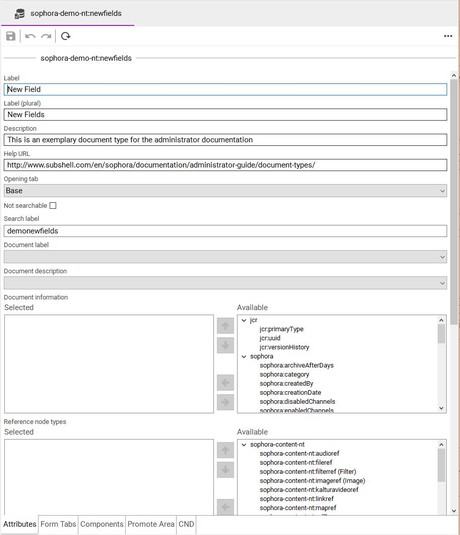Image resolution: width=460 pixels, height=535 pixels.
Task: Select jcr:primaryType in Available list
Action: click(282, 329)
